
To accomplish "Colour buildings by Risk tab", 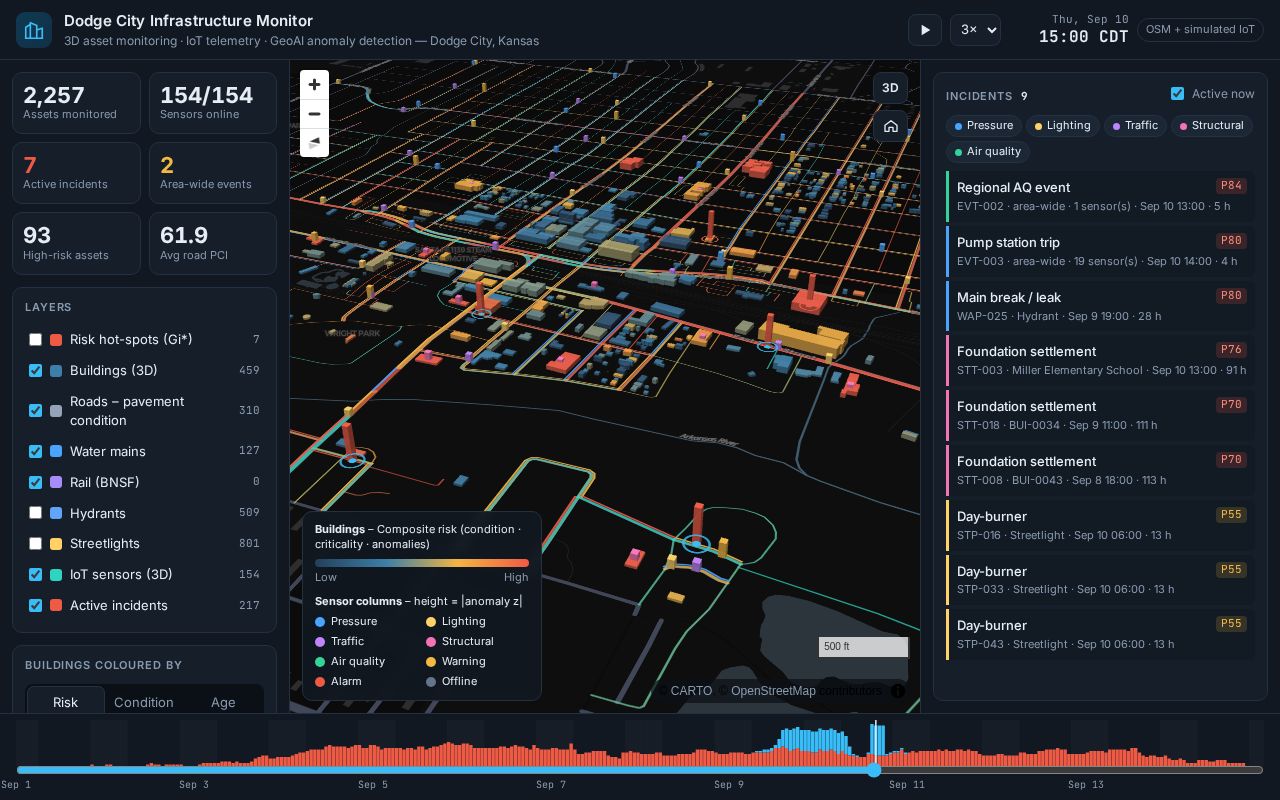I will pos(65,702).
